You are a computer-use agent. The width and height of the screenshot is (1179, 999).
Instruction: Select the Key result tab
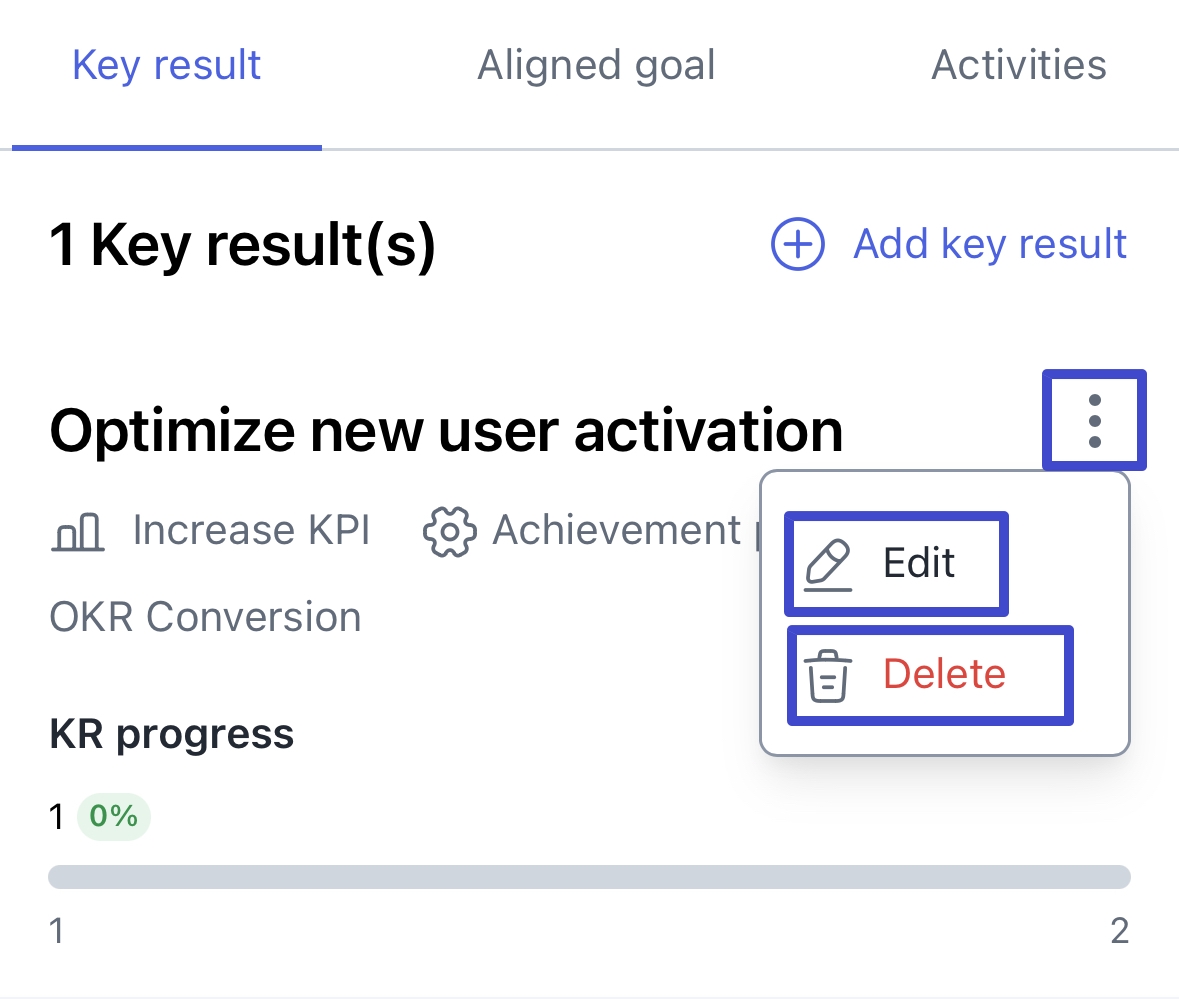(166, 65)
